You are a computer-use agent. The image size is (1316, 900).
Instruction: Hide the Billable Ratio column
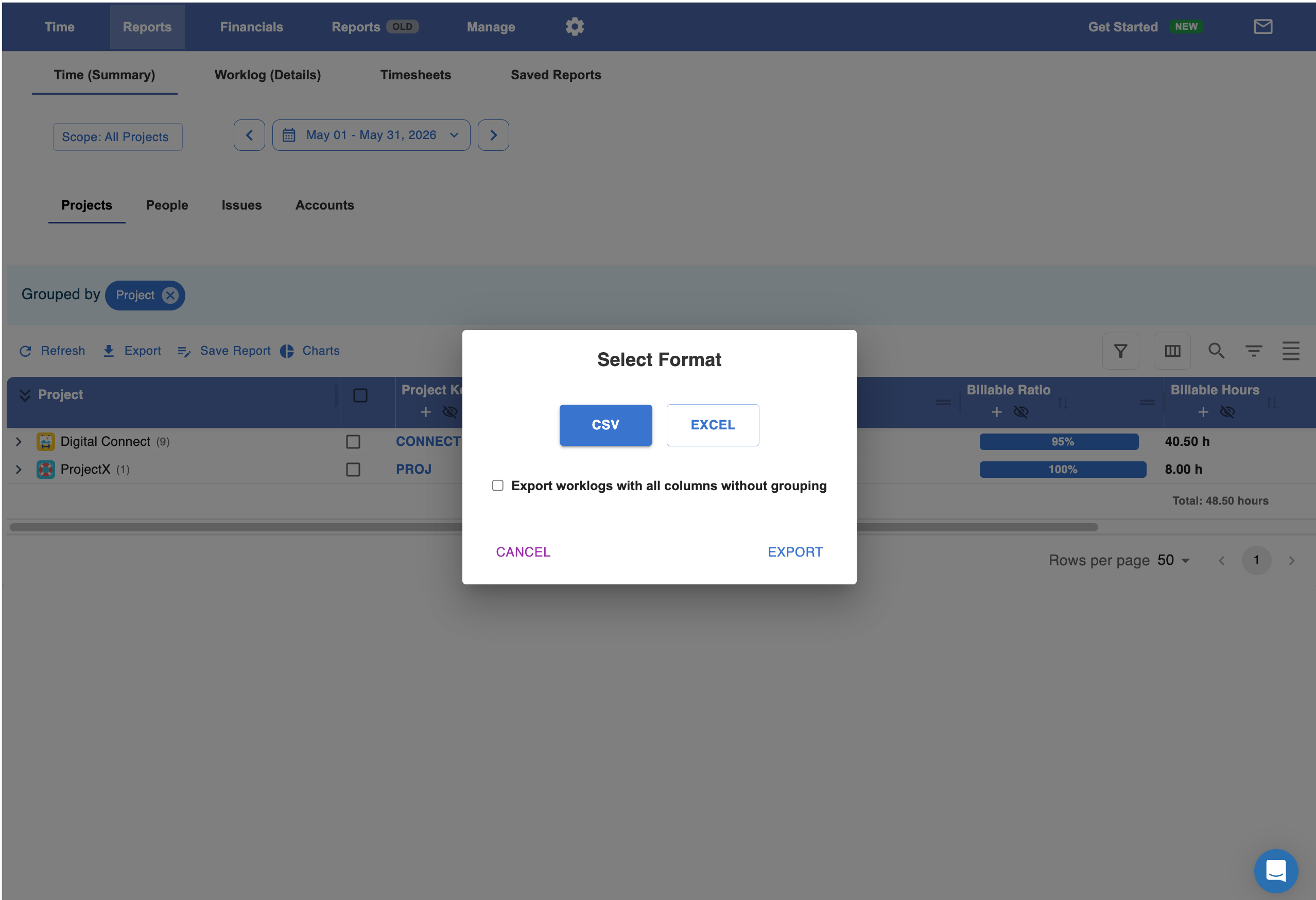pyautogui.click(x=1021, y=412)
